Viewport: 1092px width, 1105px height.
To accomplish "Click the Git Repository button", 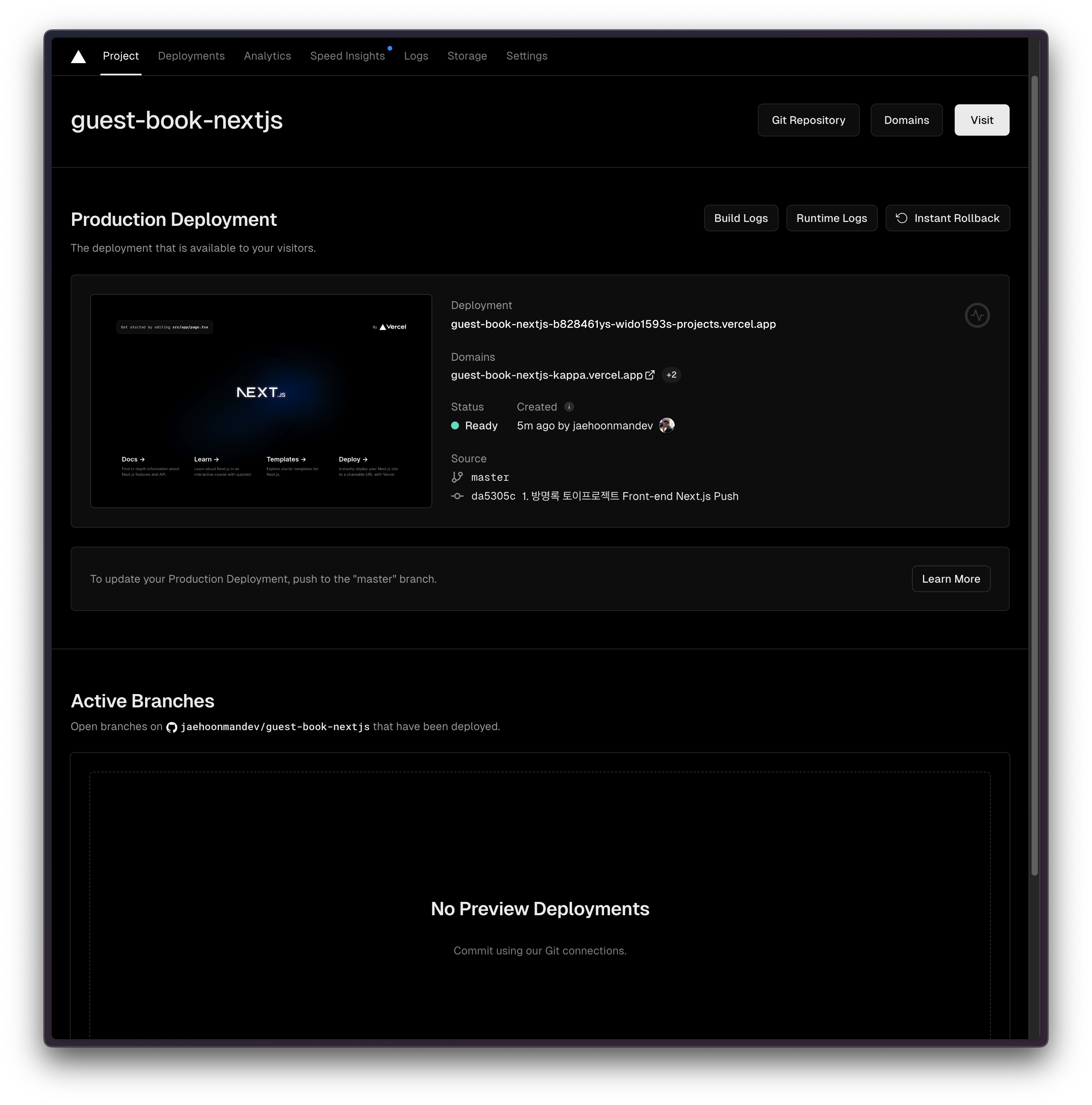I will pos(808,120).
